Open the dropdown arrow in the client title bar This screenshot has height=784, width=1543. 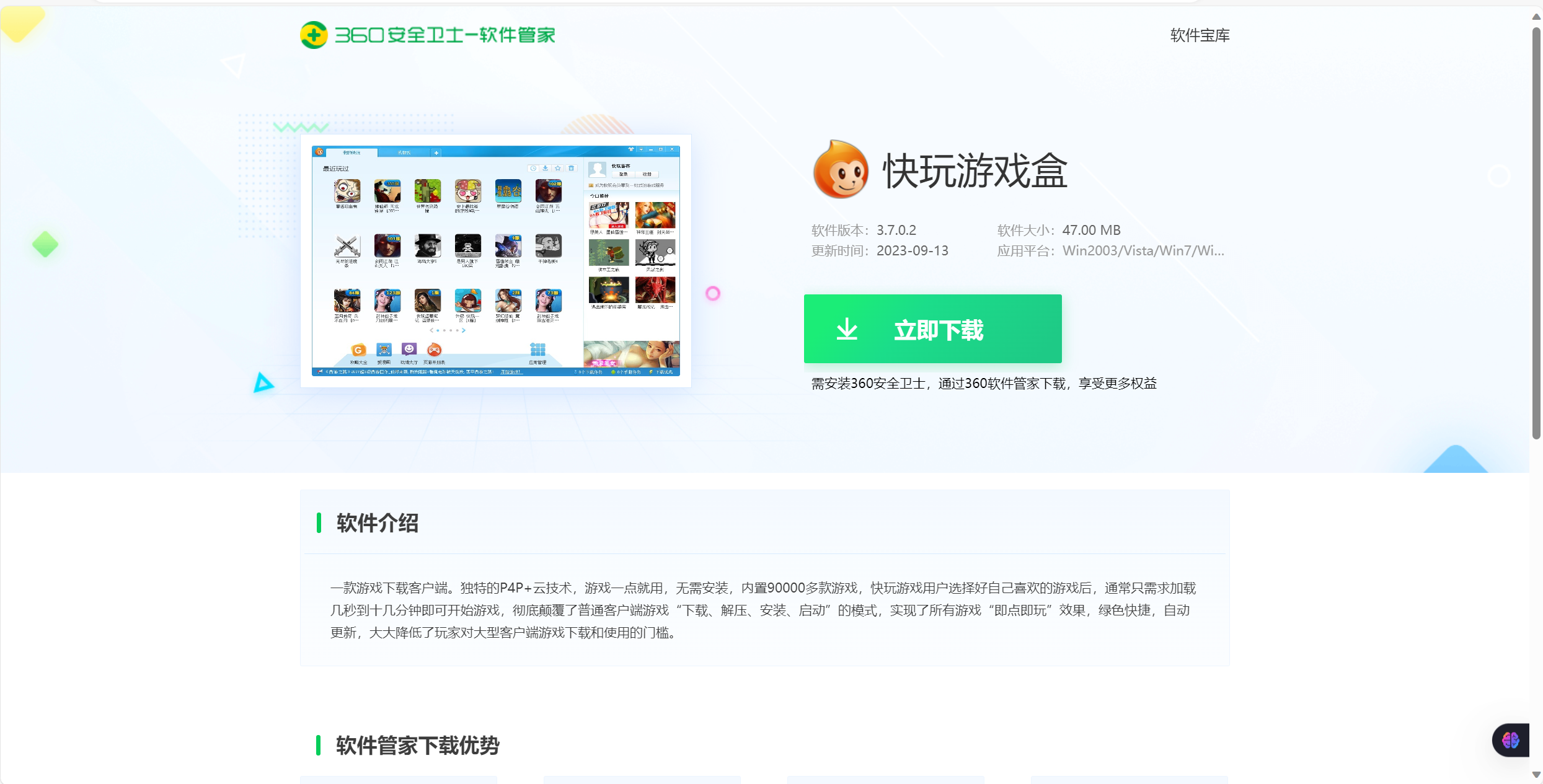[x=641, y=149]
